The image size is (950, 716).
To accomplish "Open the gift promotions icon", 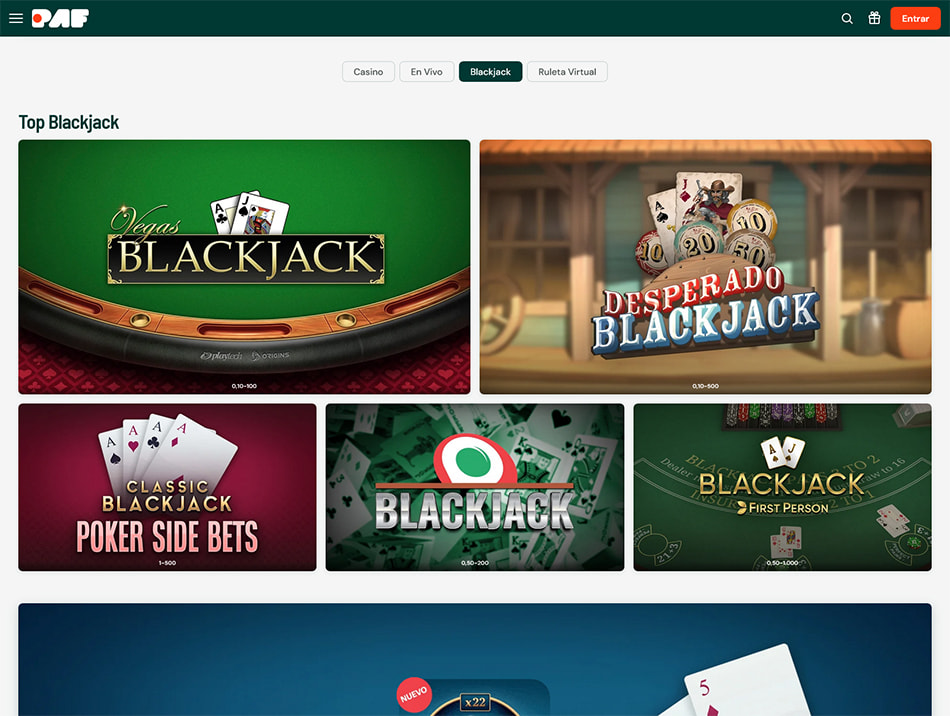I will [874, 18].
